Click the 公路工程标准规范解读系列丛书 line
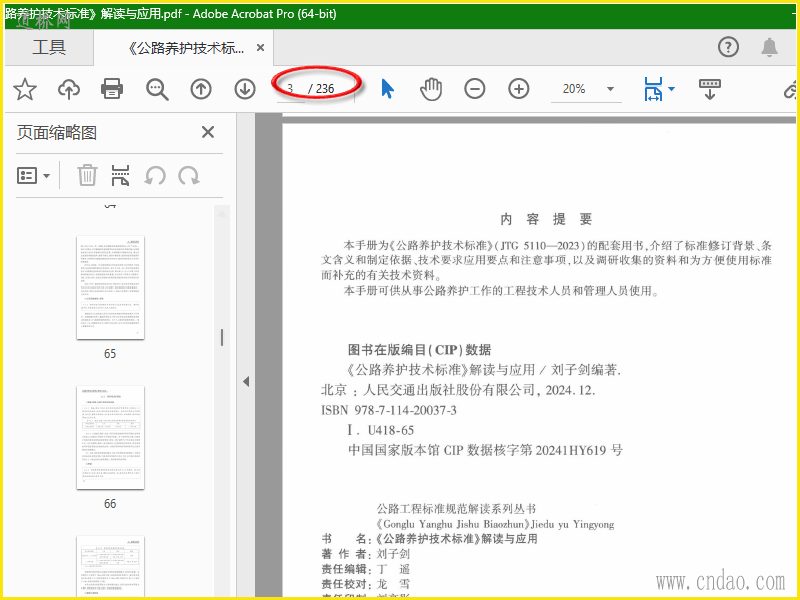This screenshot has height=600, width=800. tap(457, 508)
